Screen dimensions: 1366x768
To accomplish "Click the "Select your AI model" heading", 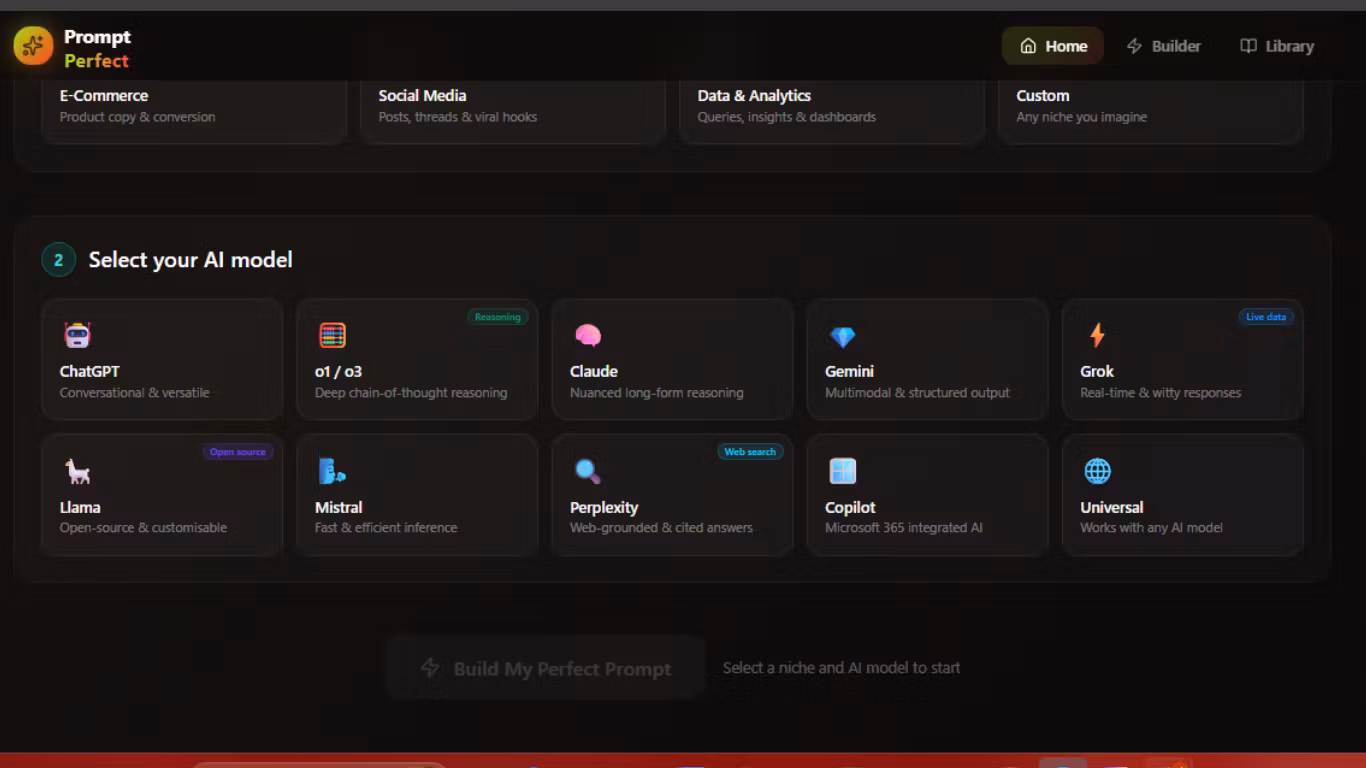I will point(190,260).
